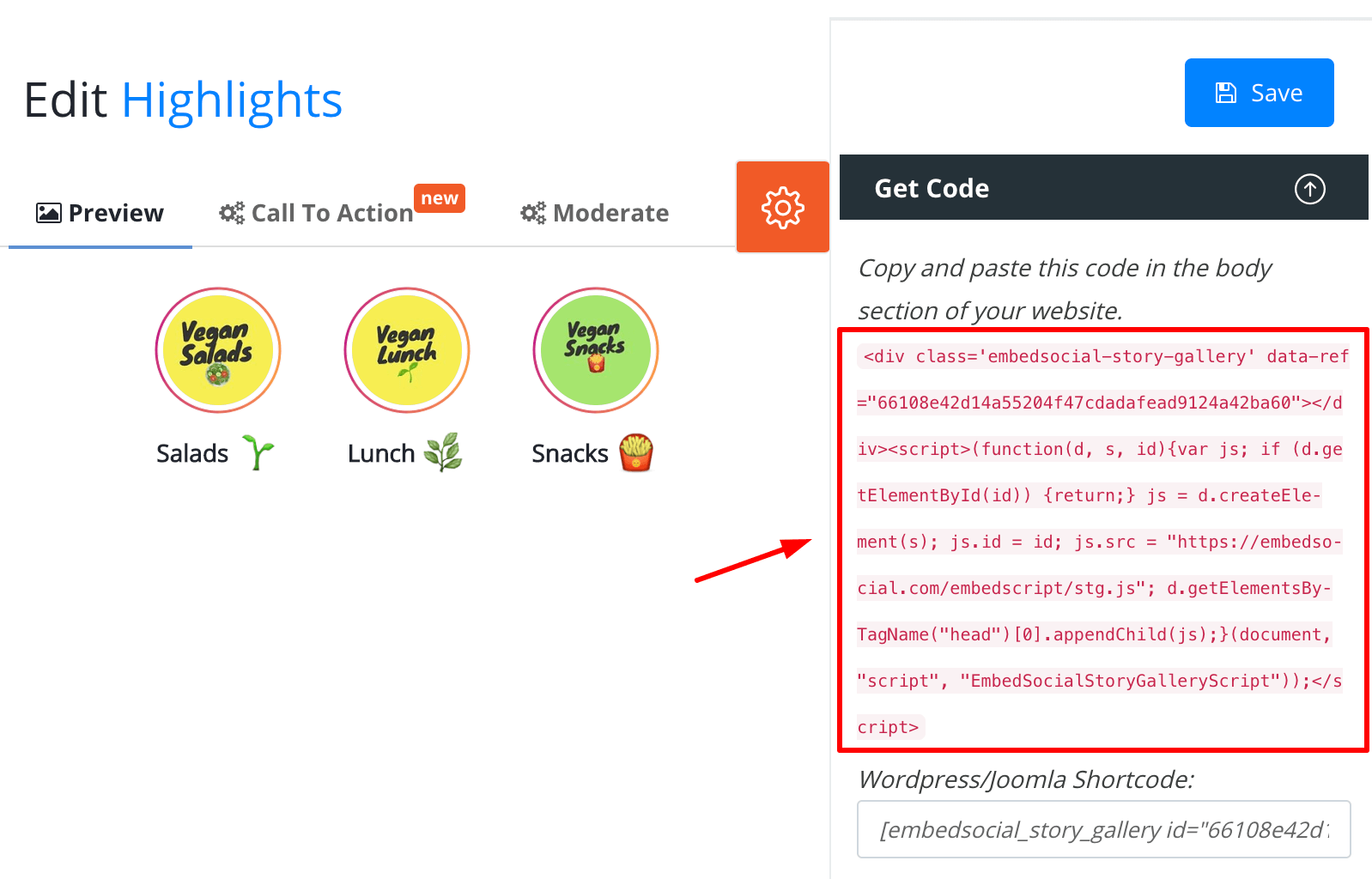Collapse the Get Code section arrow

pyautogui.click(x=1309, y=189)
